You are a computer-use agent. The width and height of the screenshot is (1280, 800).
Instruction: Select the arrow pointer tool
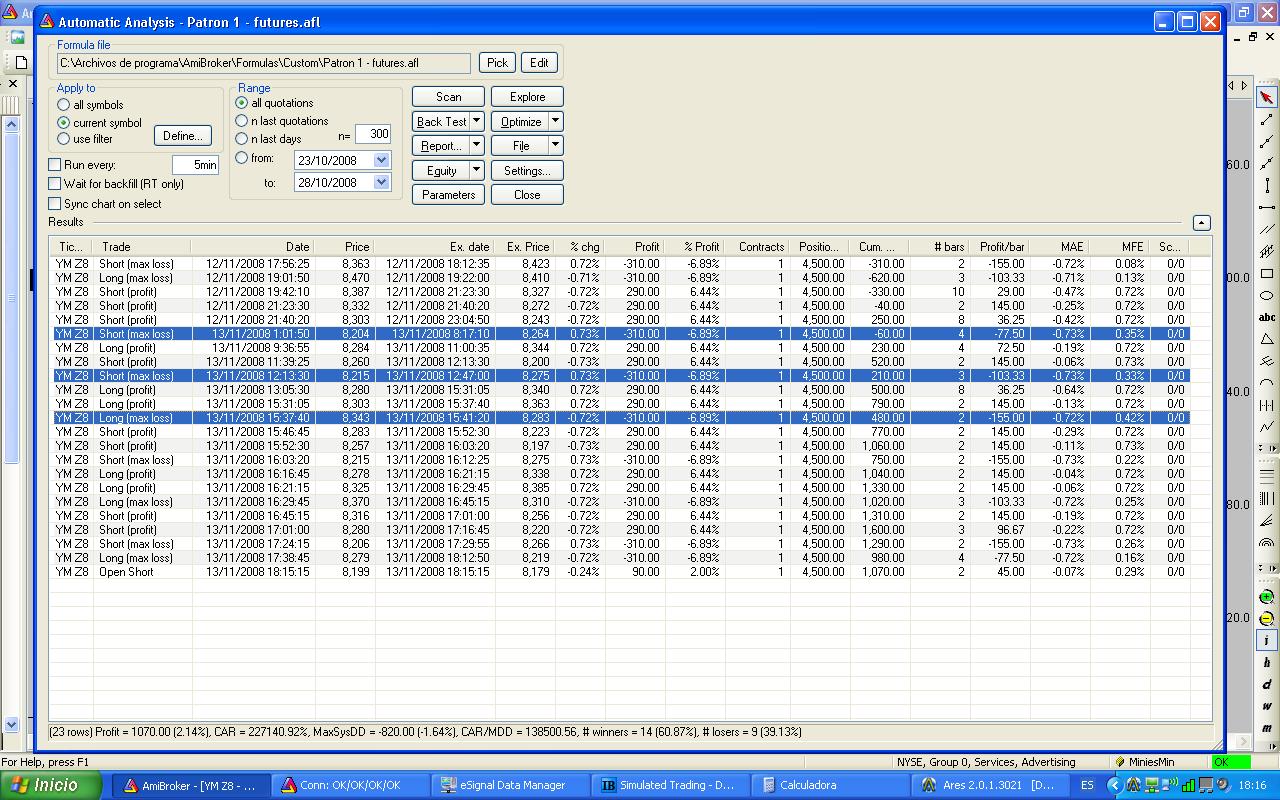[1266, 97]
